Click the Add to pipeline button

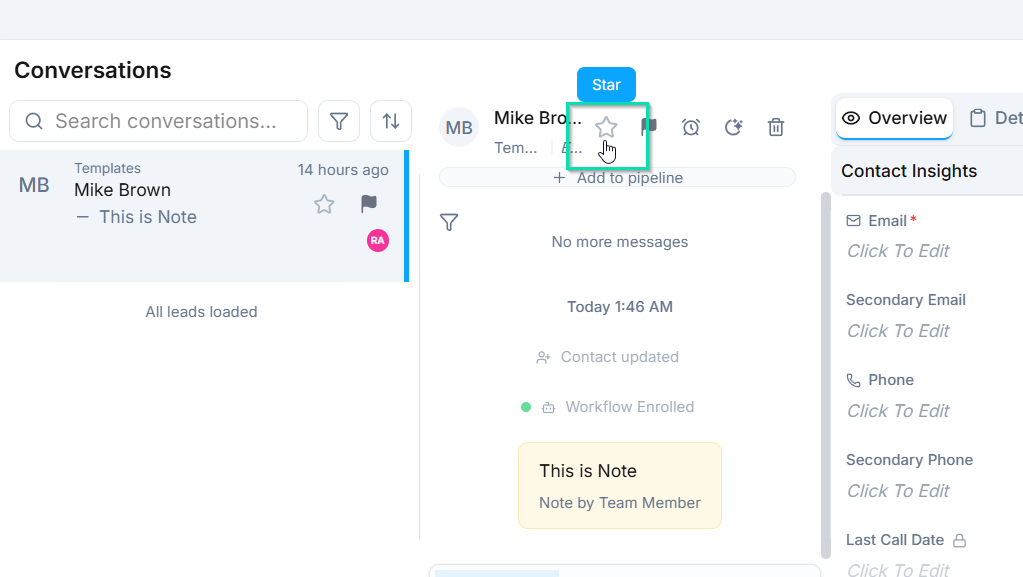[x=617, y=178]
